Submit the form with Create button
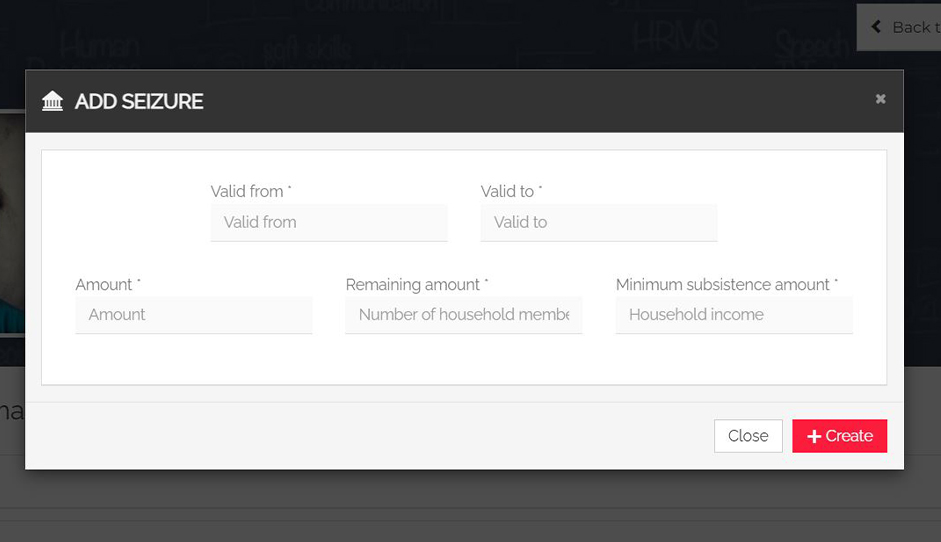 [x=840, y=436]
